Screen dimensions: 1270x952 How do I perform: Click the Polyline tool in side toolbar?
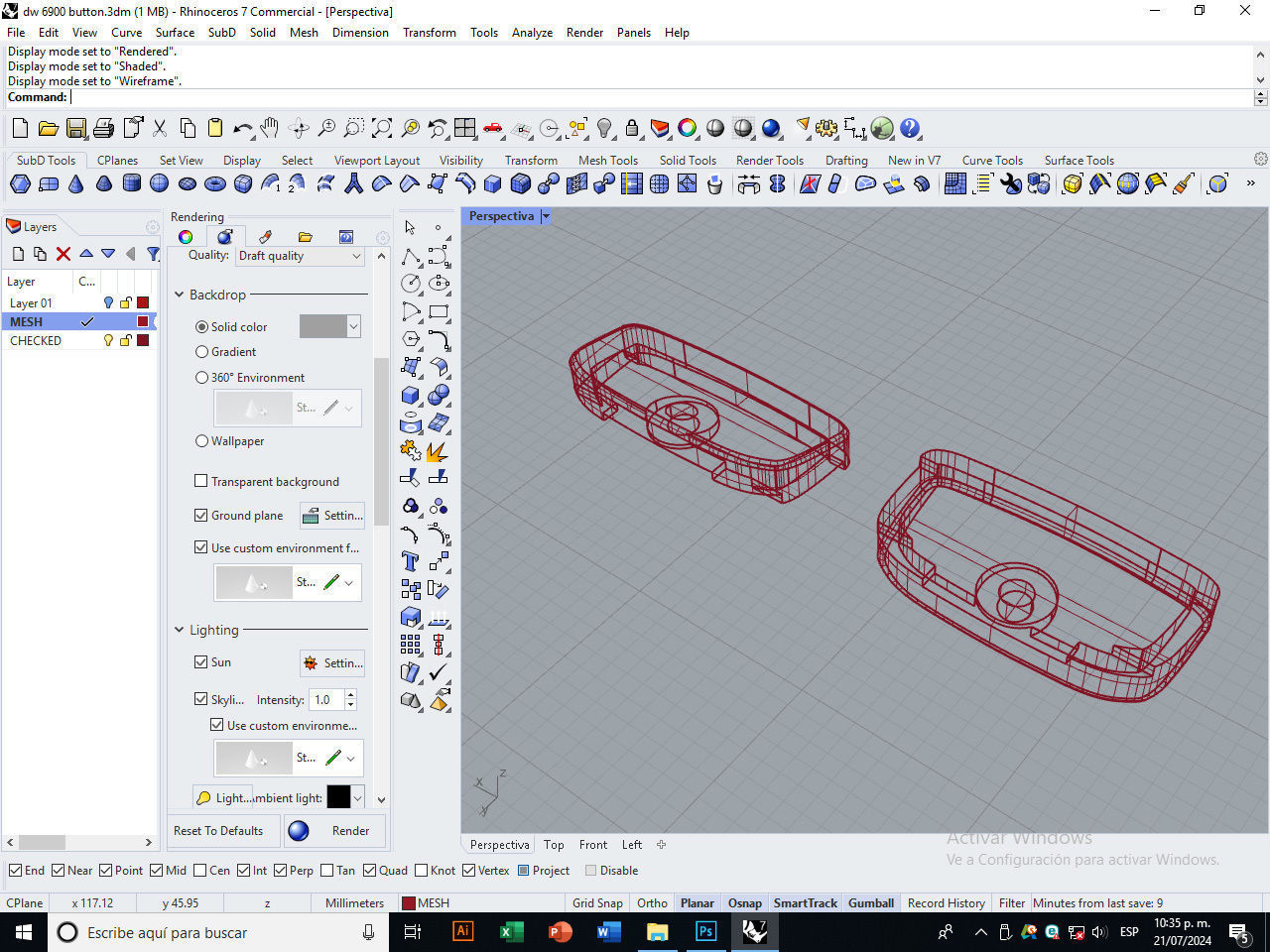point(411,256)
